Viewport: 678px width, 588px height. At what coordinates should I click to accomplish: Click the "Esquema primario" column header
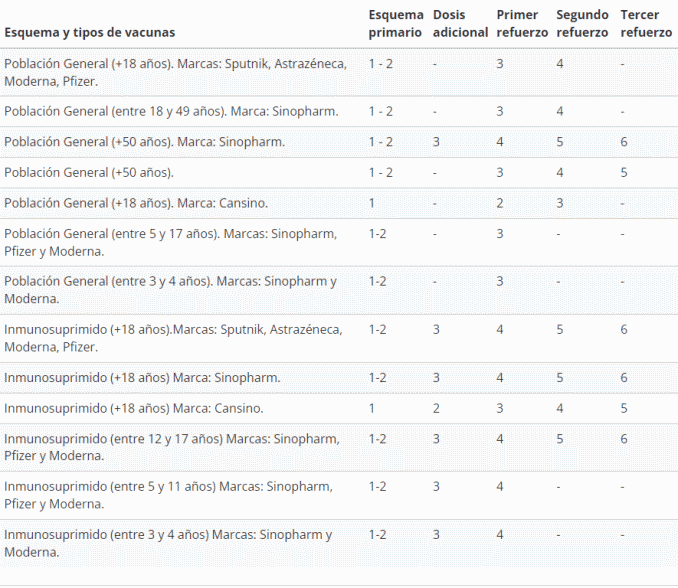395,24
